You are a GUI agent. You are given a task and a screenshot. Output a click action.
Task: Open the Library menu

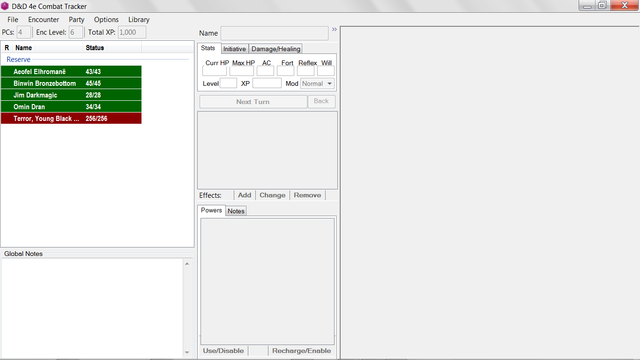point(139,20)
